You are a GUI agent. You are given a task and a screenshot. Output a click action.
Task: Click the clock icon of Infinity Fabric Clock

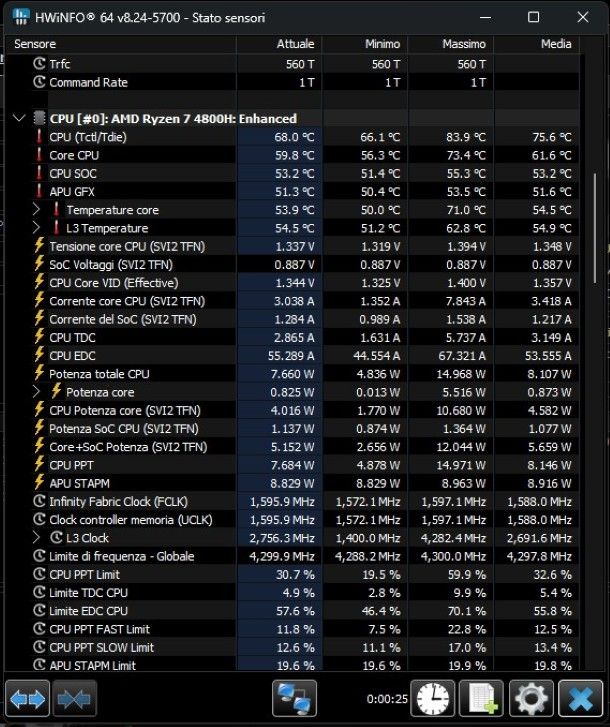(39, 501)
